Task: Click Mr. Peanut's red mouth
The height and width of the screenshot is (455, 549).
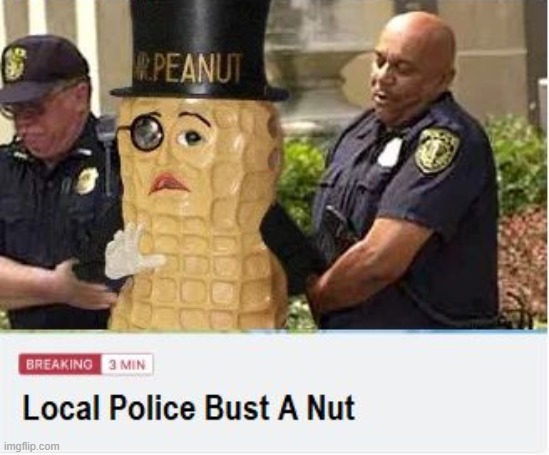Action: pyautogui.click(x=168, y=183)
